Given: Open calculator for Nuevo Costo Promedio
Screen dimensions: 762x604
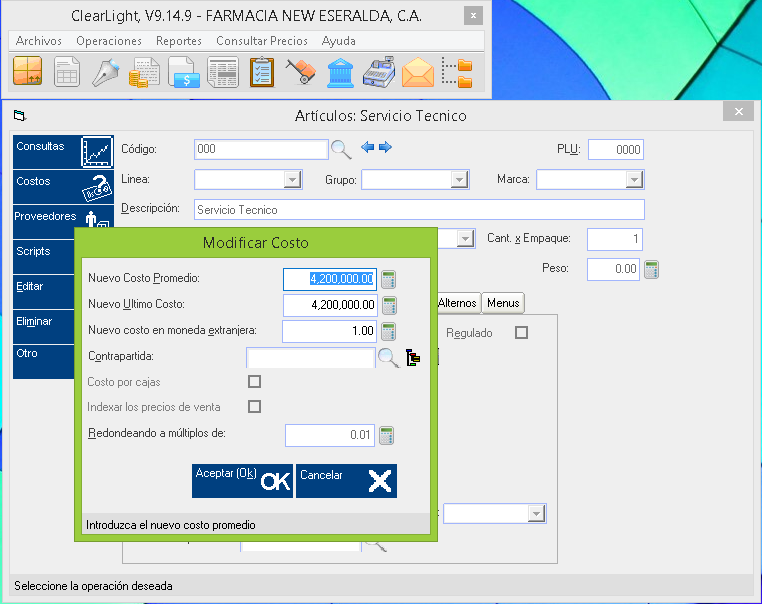Looking at the screenshot, I should [x=388, y=279].
